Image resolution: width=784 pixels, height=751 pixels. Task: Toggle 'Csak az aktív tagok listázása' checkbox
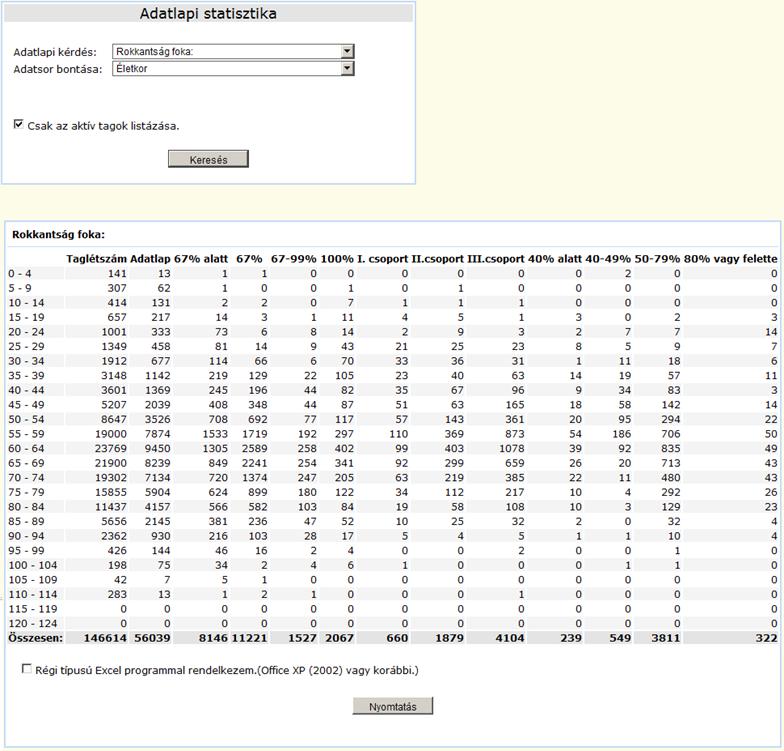(18, 124)
